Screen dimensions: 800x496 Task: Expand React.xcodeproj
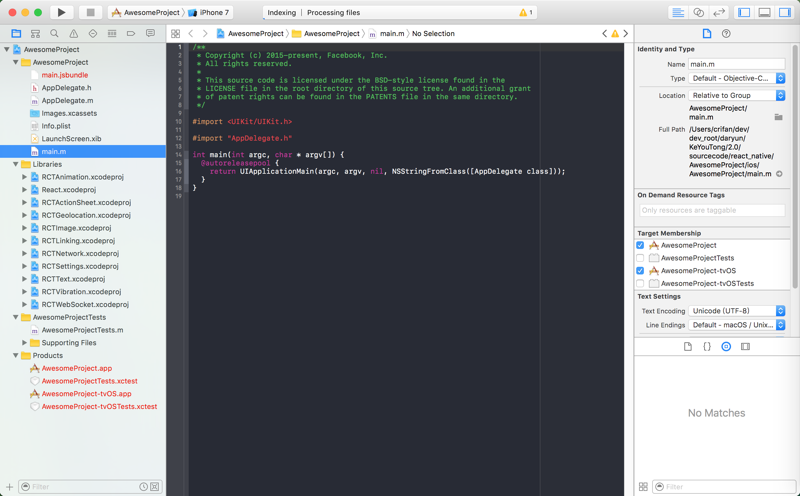tap(24, 190)
